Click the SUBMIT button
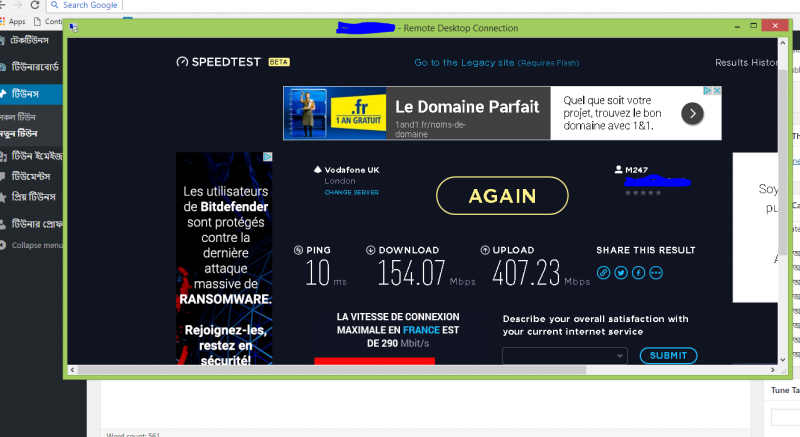 point(668,355)
